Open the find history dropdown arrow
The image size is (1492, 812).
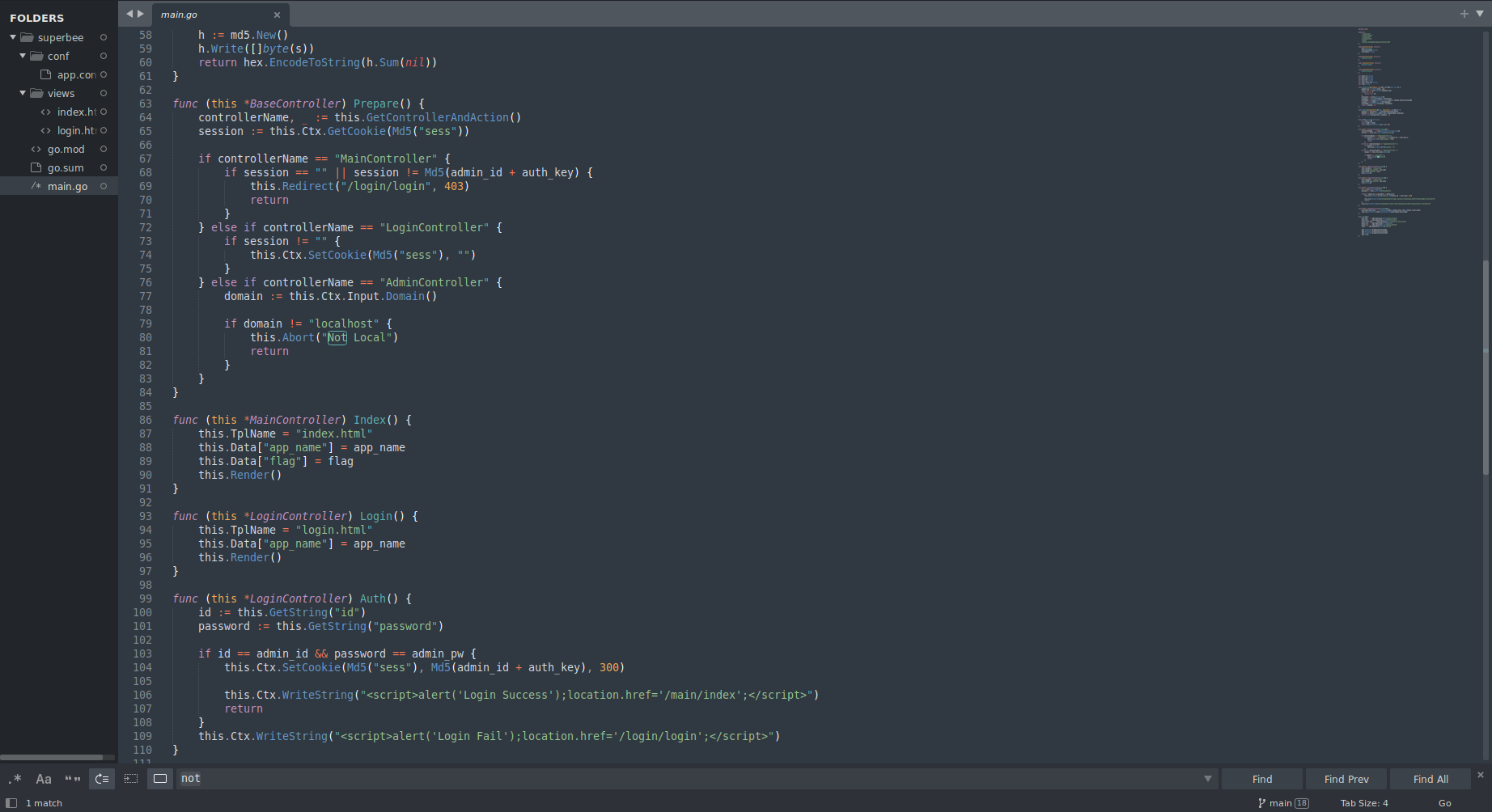tap(1207, 779)
